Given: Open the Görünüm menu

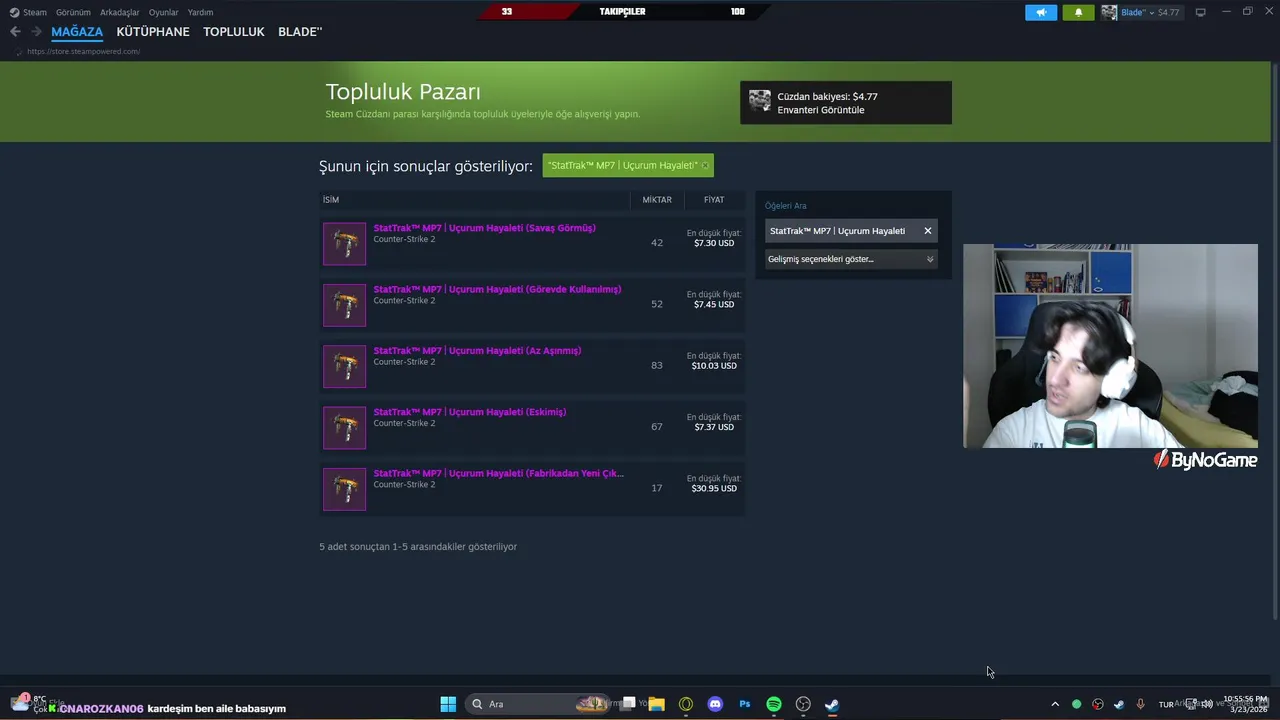Looking at the screenshot, I should tap(73, 12).
